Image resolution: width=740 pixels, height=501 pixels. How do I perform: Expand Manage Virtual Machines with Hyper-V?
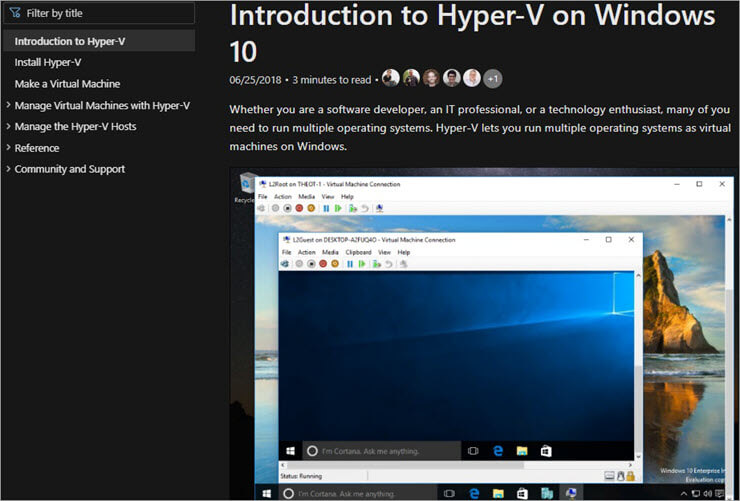pos(102,105)
